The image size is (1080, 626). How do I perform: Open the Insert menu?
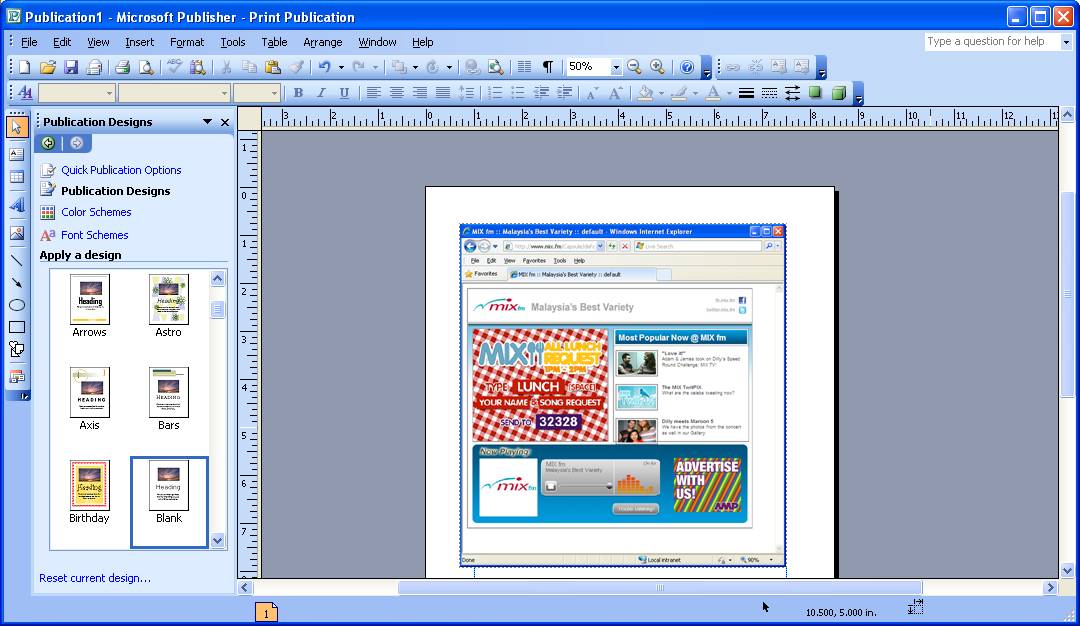(139, 42)
